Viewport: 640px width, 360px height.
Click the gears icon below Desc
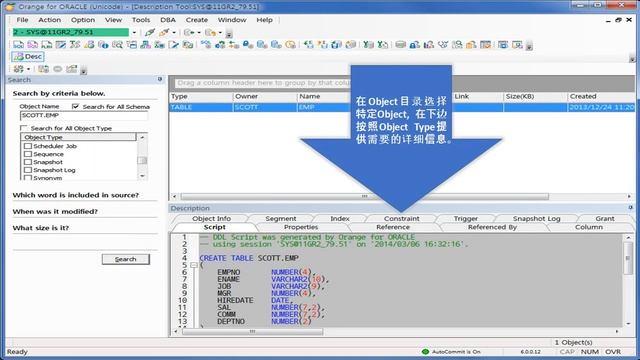click(x=19, y=69)
